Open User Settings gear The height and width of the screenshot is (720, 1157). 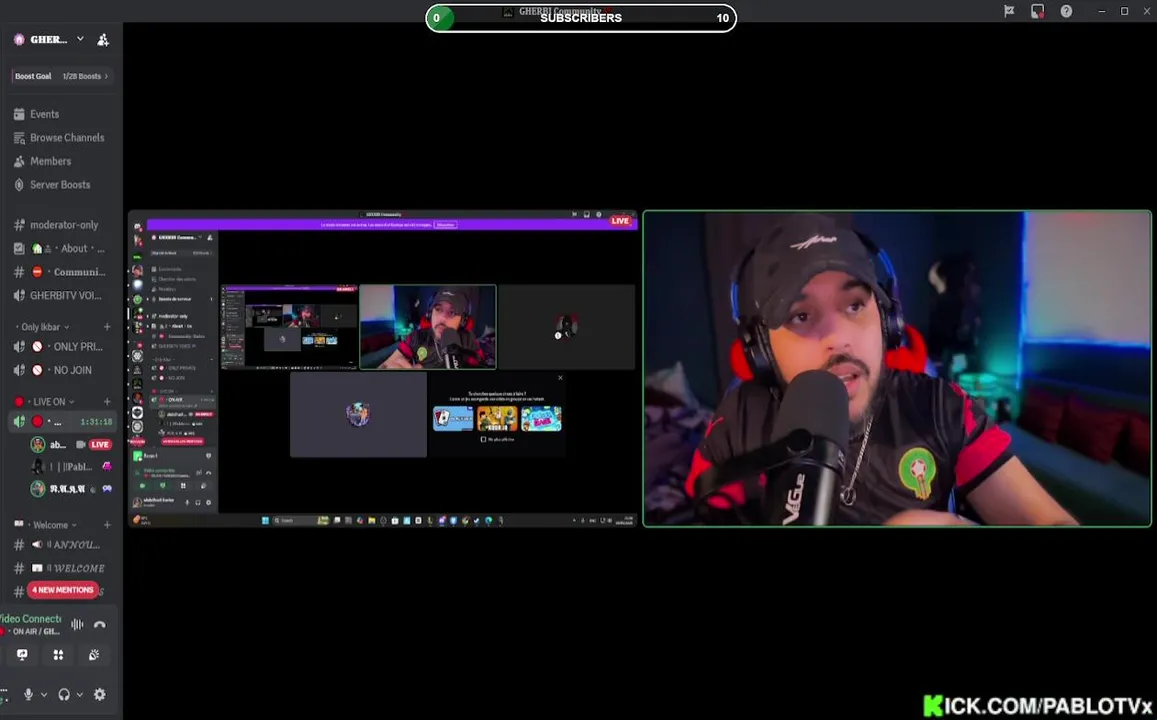(100, 695)
